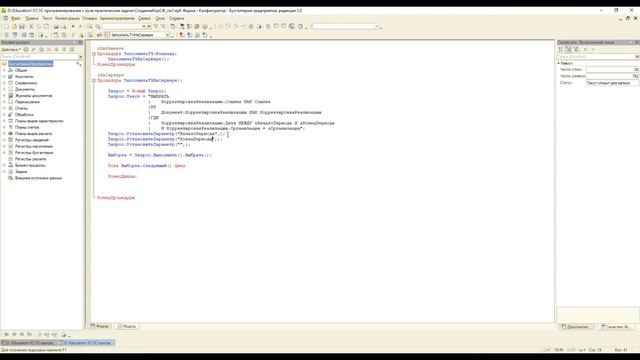Screen dimensions: 640x360
Task: Select Отчеты in configuration tree
Action: click(x=21, y=108)
